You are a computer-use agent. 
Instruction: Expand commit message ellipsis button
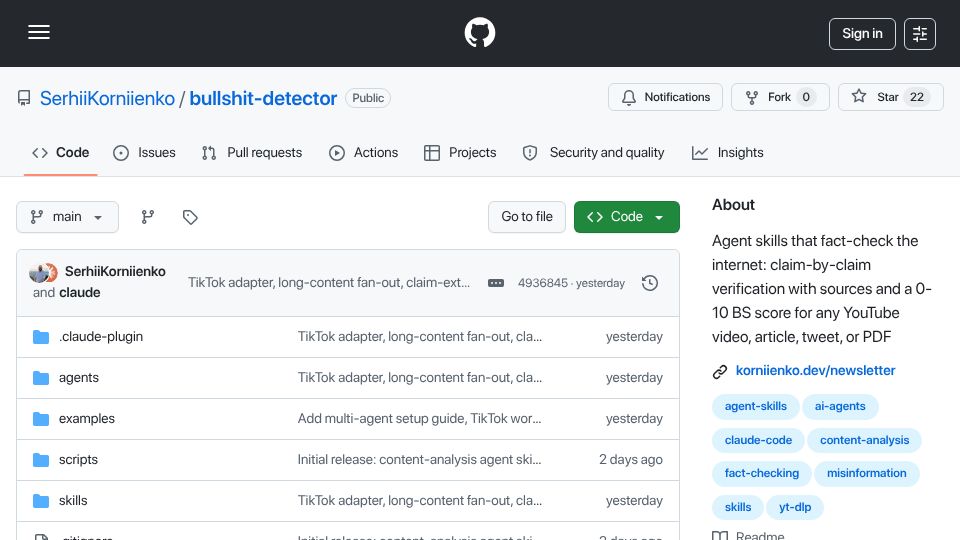coord(496,283)
